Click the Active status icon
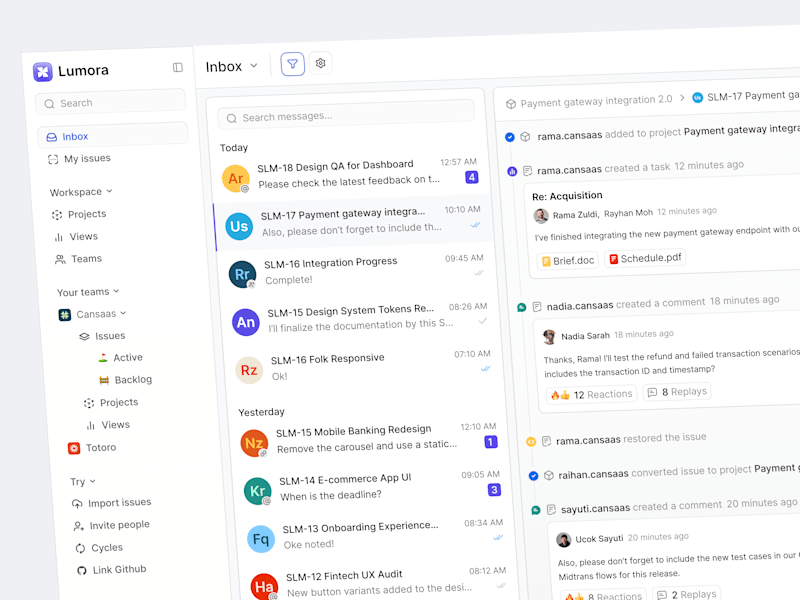Screen dimensions: 800x600 103,358
